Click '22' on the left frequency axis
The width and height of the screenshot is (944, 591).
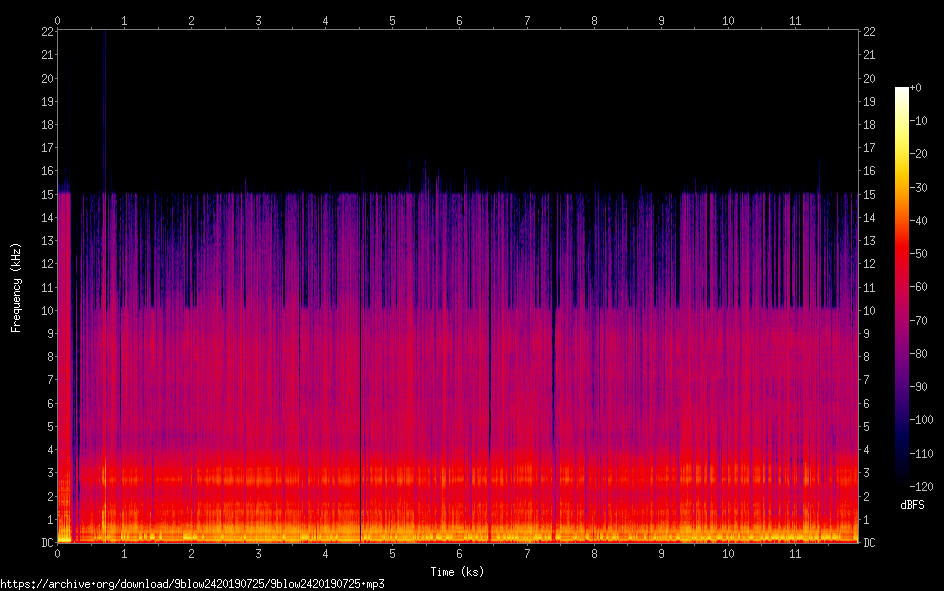click(x=48, y=32)
